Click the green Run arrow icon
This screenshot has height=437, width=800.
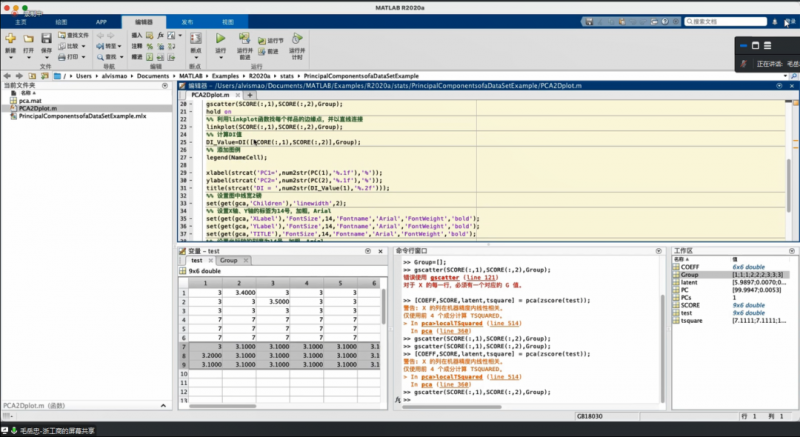[x=220, y=38]
